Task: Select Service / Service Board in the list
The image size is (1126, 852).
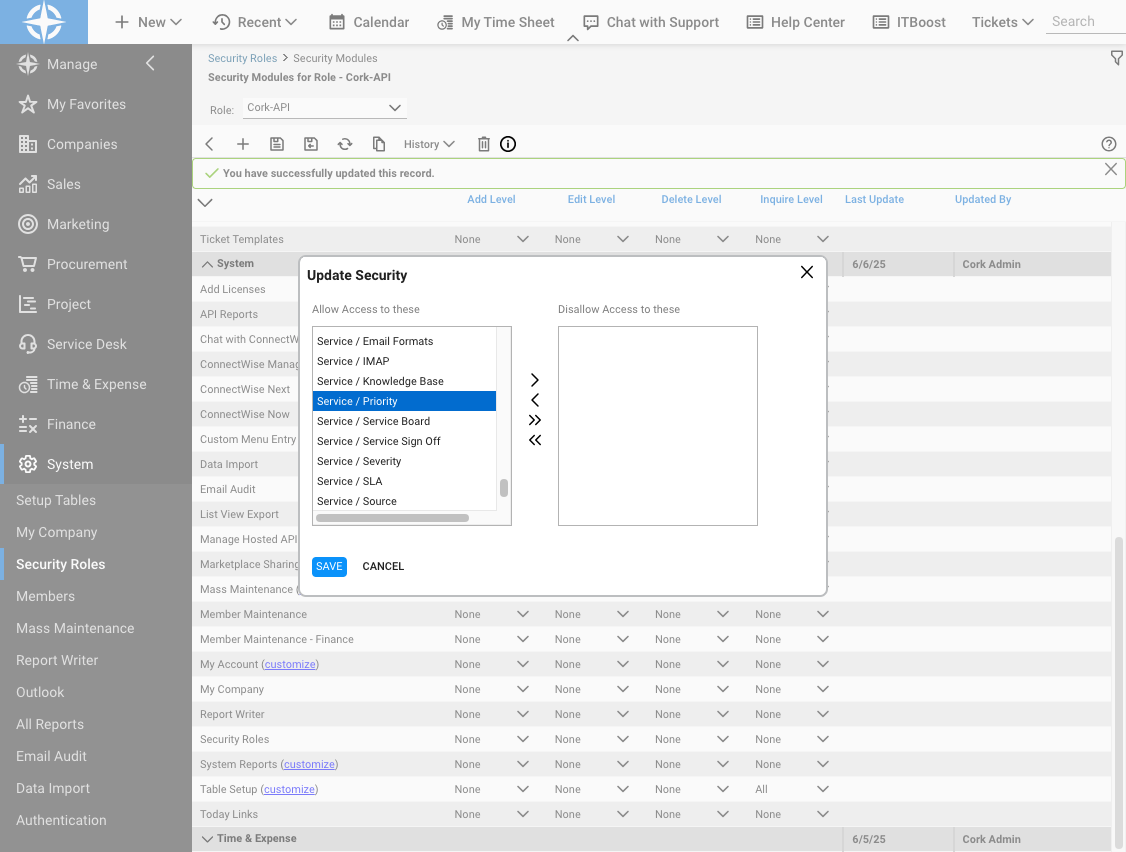Action: click(x=404, y=422)
